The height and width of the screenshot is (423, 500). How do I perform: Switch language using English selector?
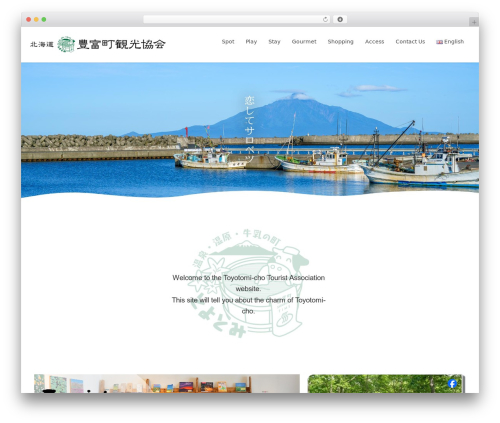pos(450,42)
